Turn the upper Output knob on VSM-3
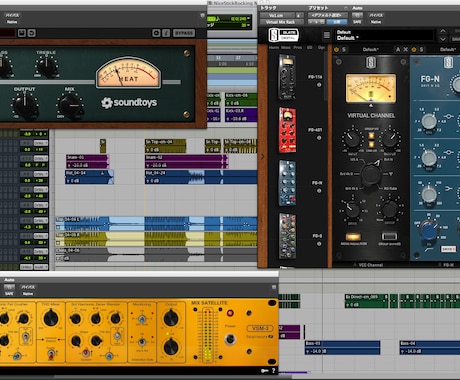This screenshot has height=380, width=460. point(171,318)
